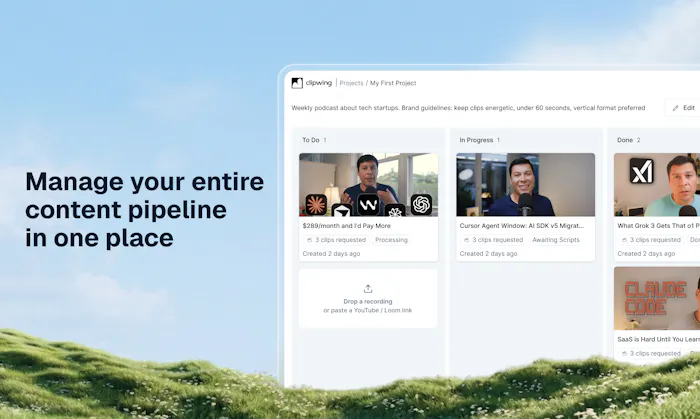Open the What Grok 3 Gets video thumbnail
The image size is (700, 419).
[x=657, y=185]
